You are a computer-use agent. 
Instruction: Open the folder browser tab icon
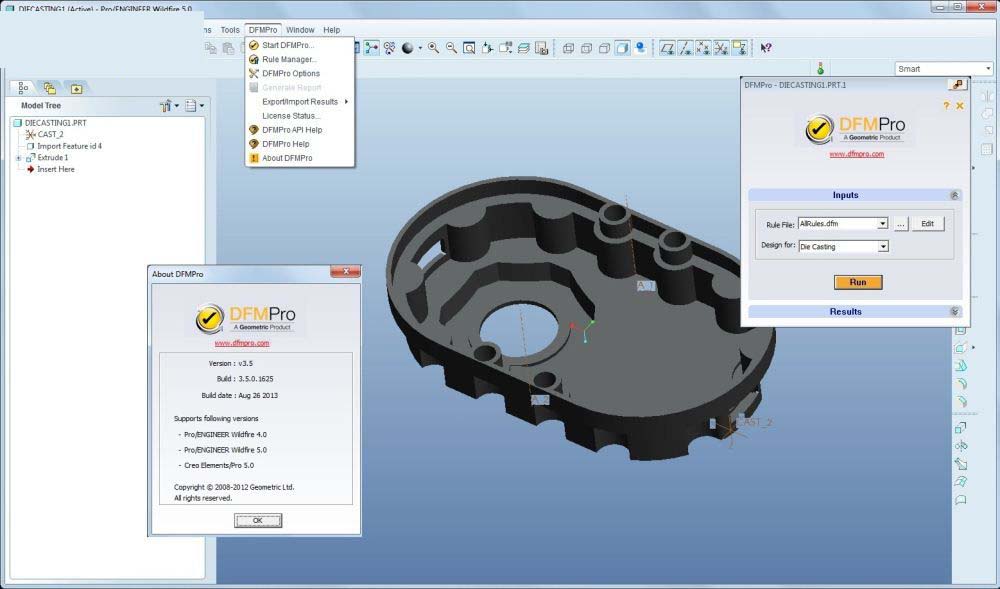(49, 88)
